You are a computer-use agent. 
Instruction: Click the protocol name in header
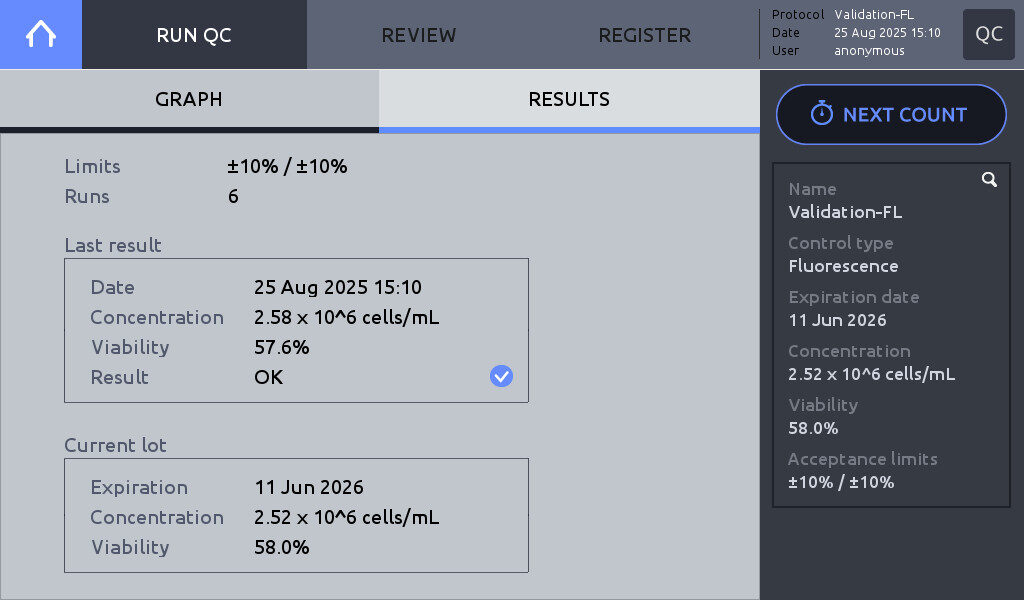tap(874, 15)
